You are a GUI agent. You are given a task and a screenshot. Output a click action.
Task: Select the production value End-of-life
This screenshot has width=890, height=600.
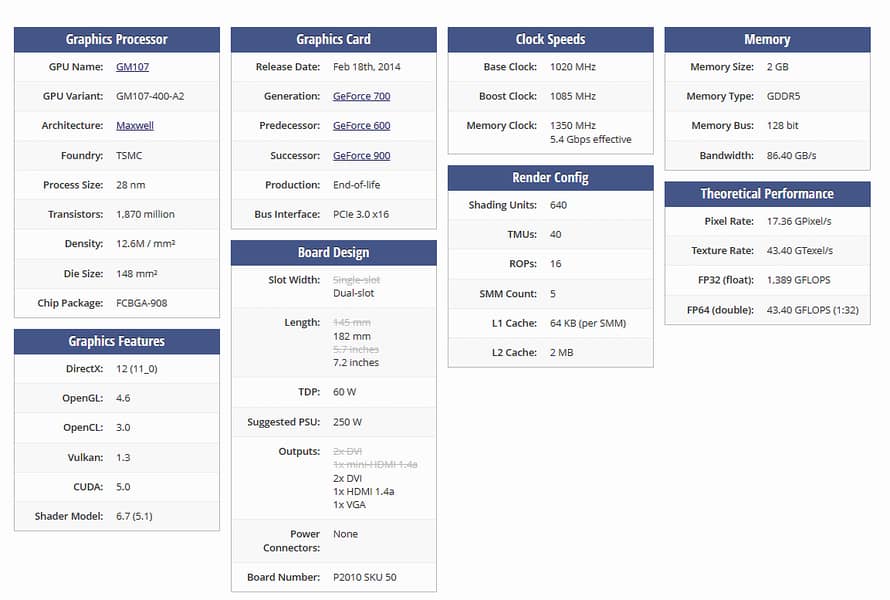pos(356,184)
